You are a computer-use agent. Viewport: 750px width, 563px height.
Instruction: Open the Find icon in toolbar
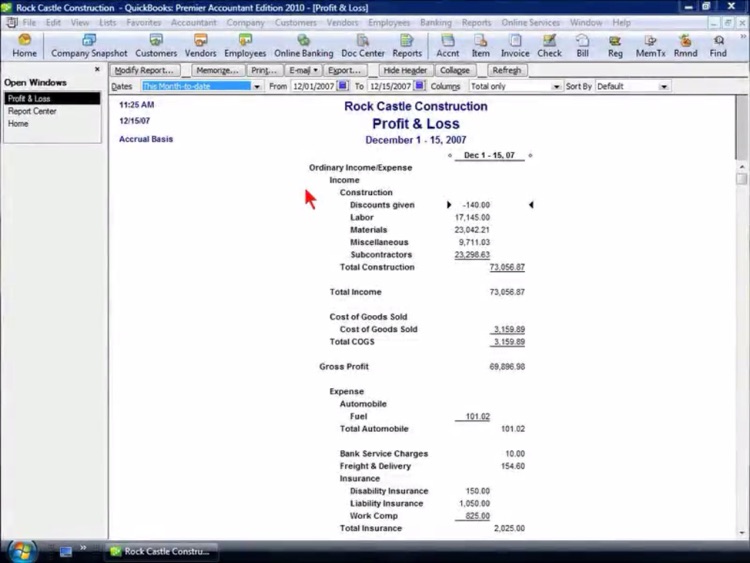tap(718, 46)
